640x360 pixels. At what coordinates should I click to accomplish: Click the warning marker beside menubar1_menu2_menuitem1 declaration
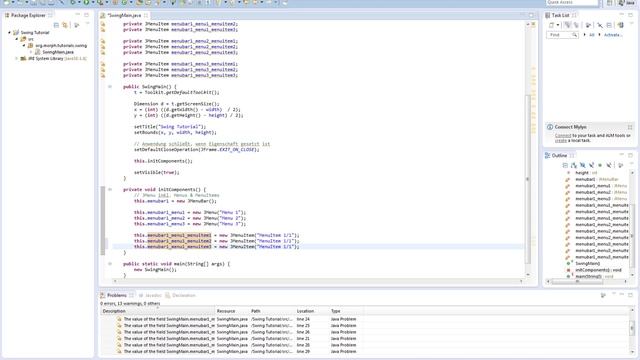tap(103, 41)
